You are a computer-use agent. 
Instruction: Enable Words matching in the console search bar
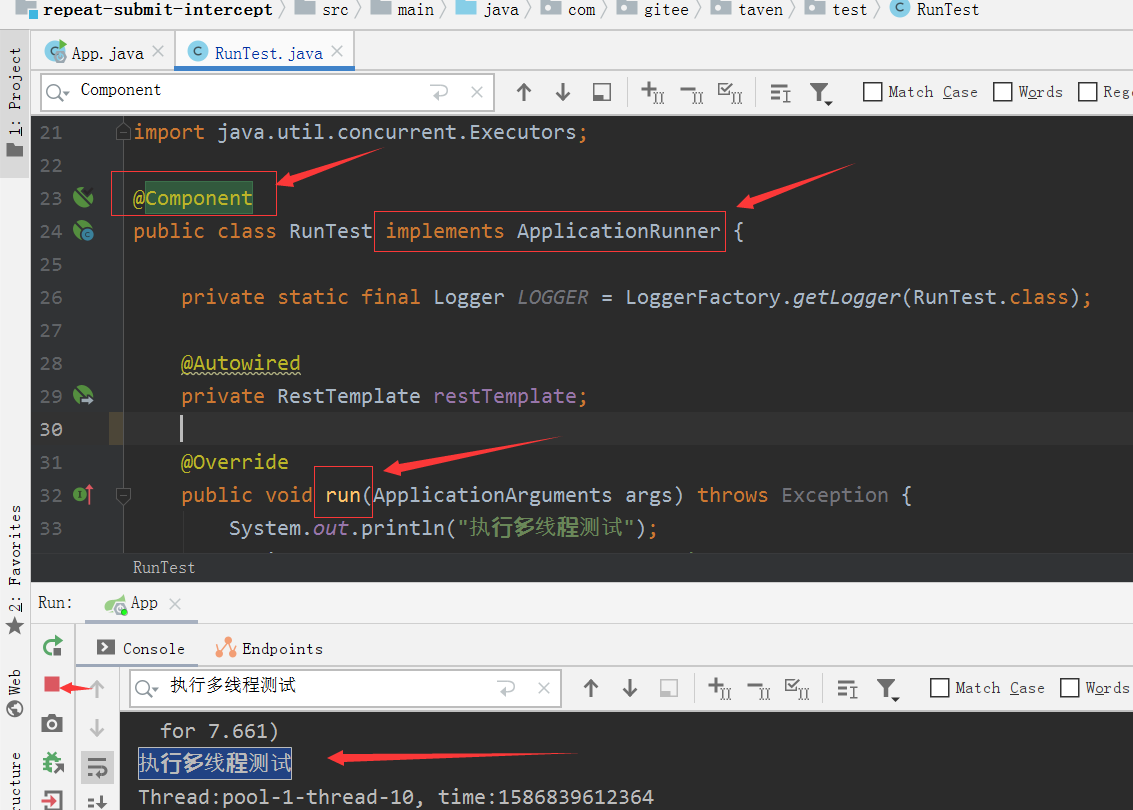[x=1067, y=688]
